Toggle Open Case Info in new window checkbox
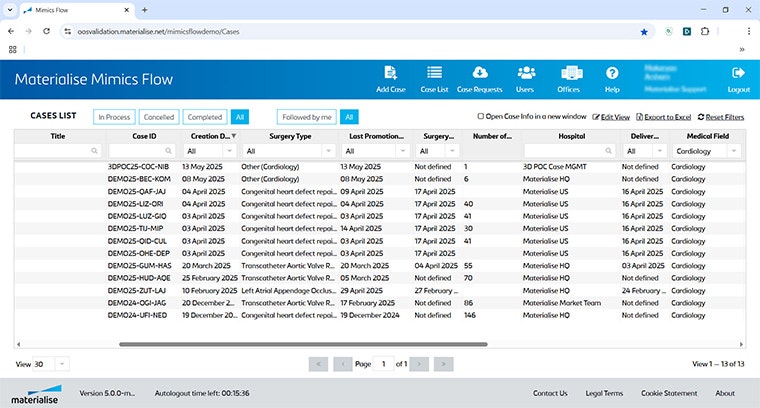Image resolution: width=760 pixels, height=408 pixels. point(481,116)
